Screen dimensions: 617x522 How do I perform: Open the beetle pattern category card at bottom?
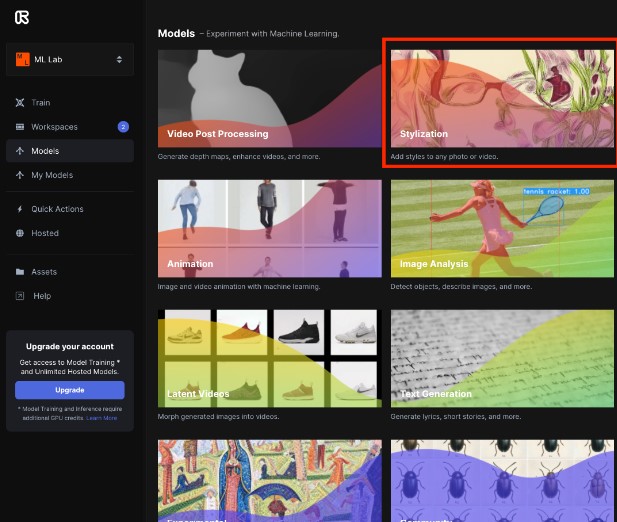pos(502,481)
